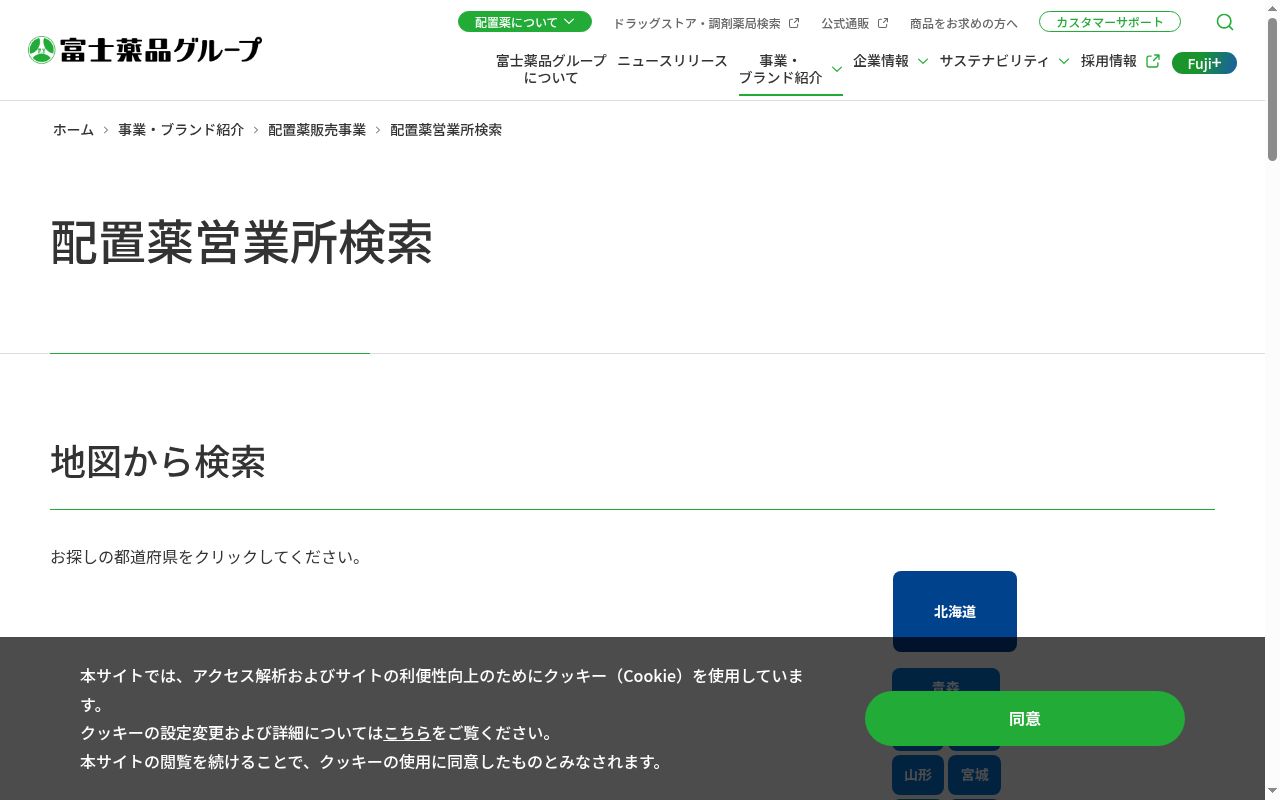Go to ホーム breadcrumb
Image resolution: width=1280 pixels, height=800 pixels.
pos(73,130)
